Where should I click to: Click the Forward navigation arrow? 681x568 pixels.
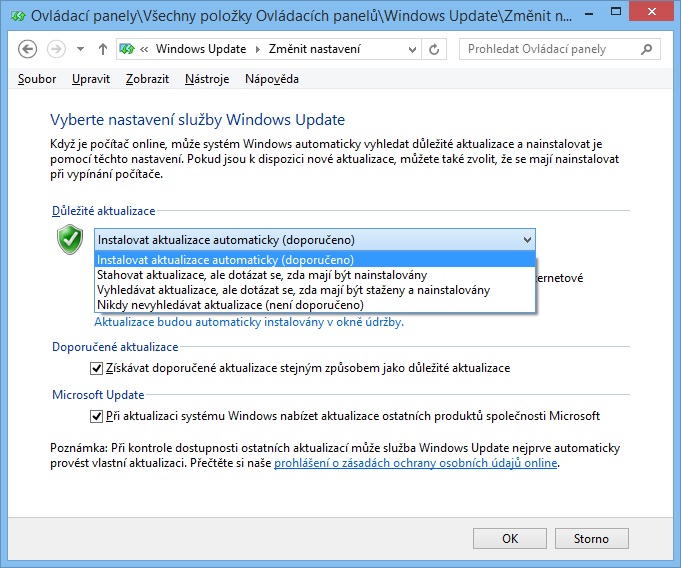[x=56, y=49]
